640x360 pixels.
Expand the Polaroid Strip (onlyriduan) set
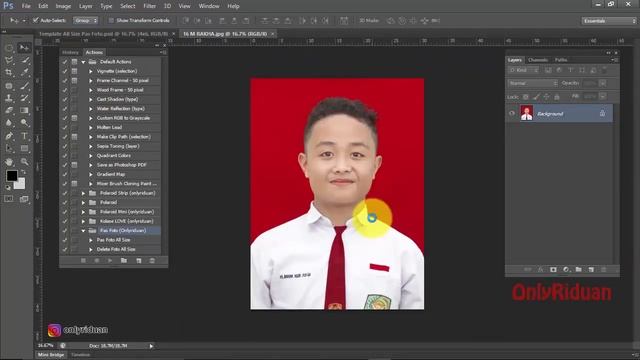[83, 193]
